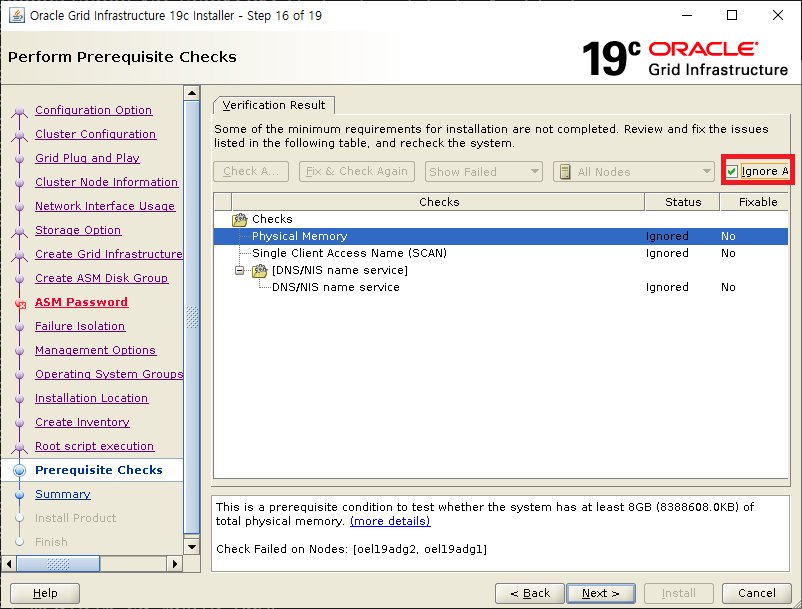Click the Fixable No cell of DNS/NIS row
Screen dimensions: 802x609
pos(728,288)
